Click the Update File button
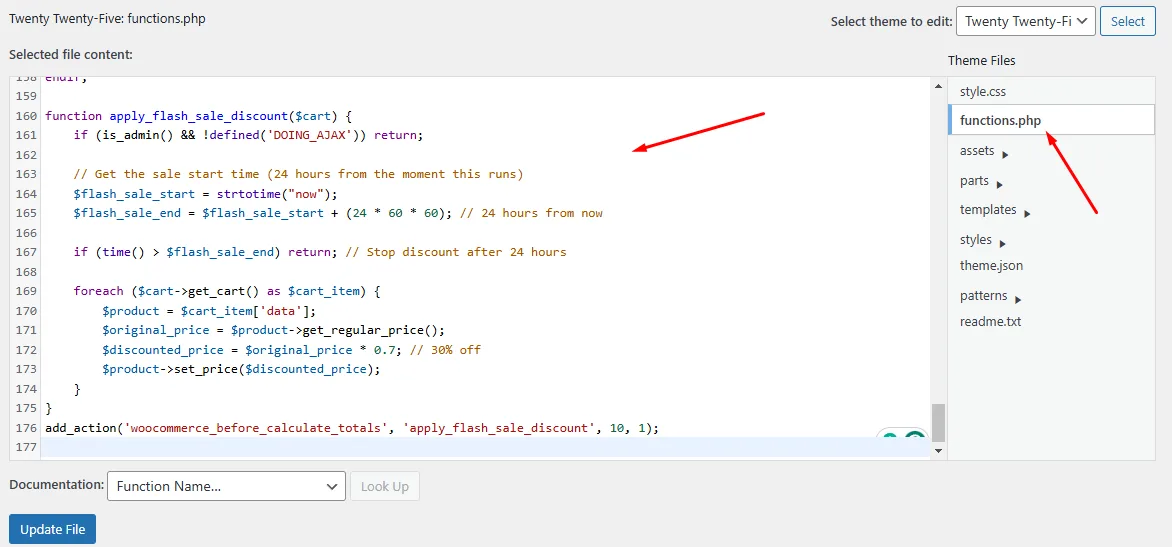 (x=52, y=530)
